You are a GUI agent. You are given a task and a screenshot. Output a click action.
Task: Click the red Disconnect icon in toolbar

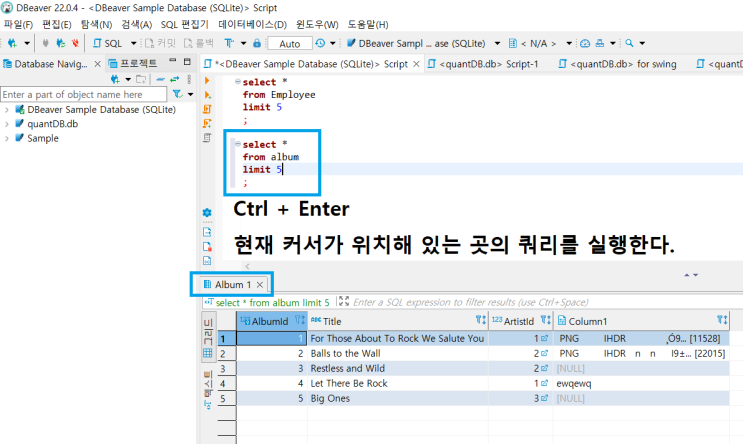click(x=75, y=43)
